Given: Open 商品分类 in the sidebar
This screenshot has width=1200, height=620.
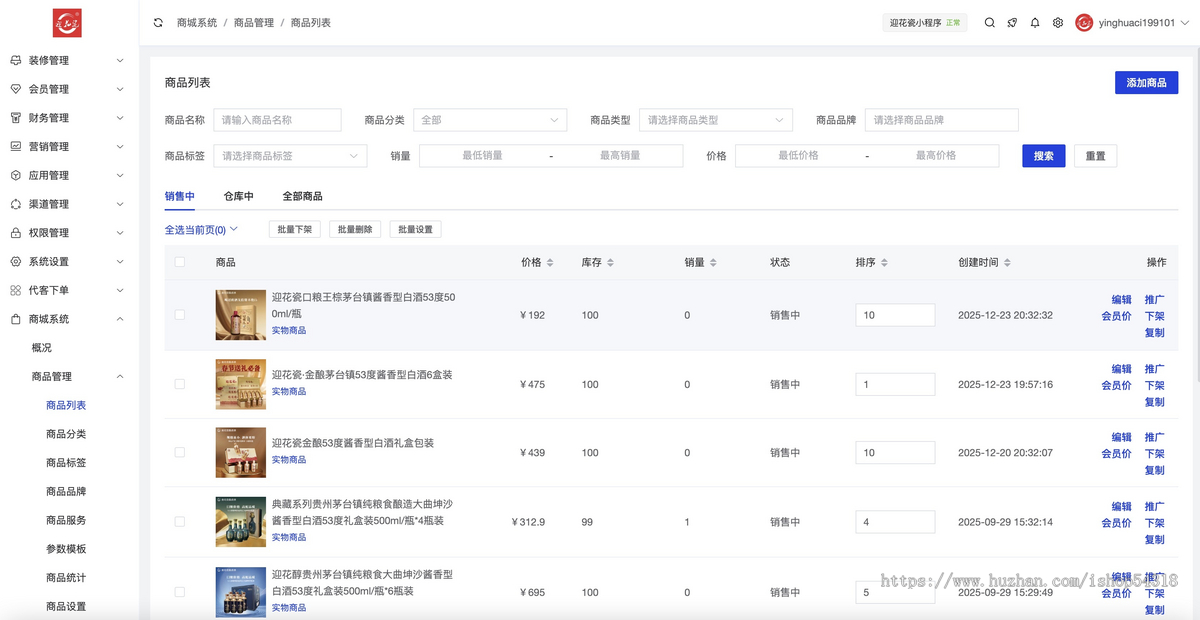Looking at the screenshot, I should [x=66, y=434].
